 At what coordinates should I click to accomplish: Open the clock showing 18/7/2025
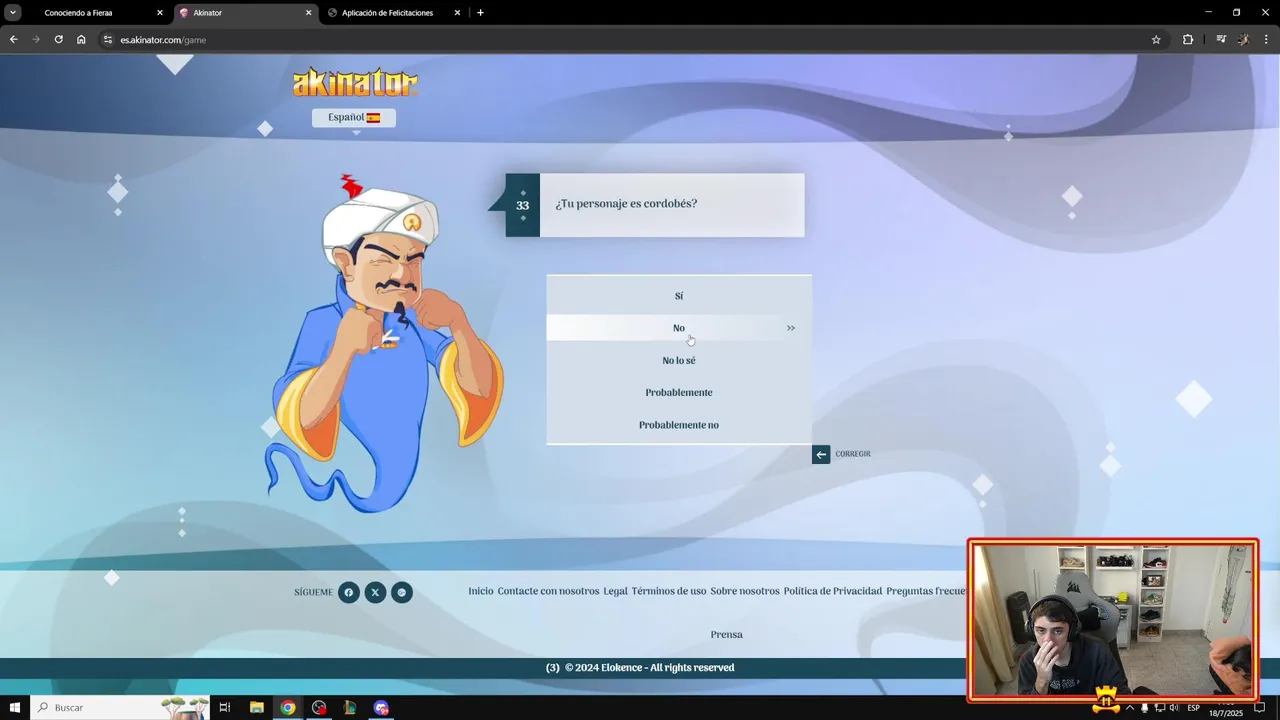point(1225,708)
